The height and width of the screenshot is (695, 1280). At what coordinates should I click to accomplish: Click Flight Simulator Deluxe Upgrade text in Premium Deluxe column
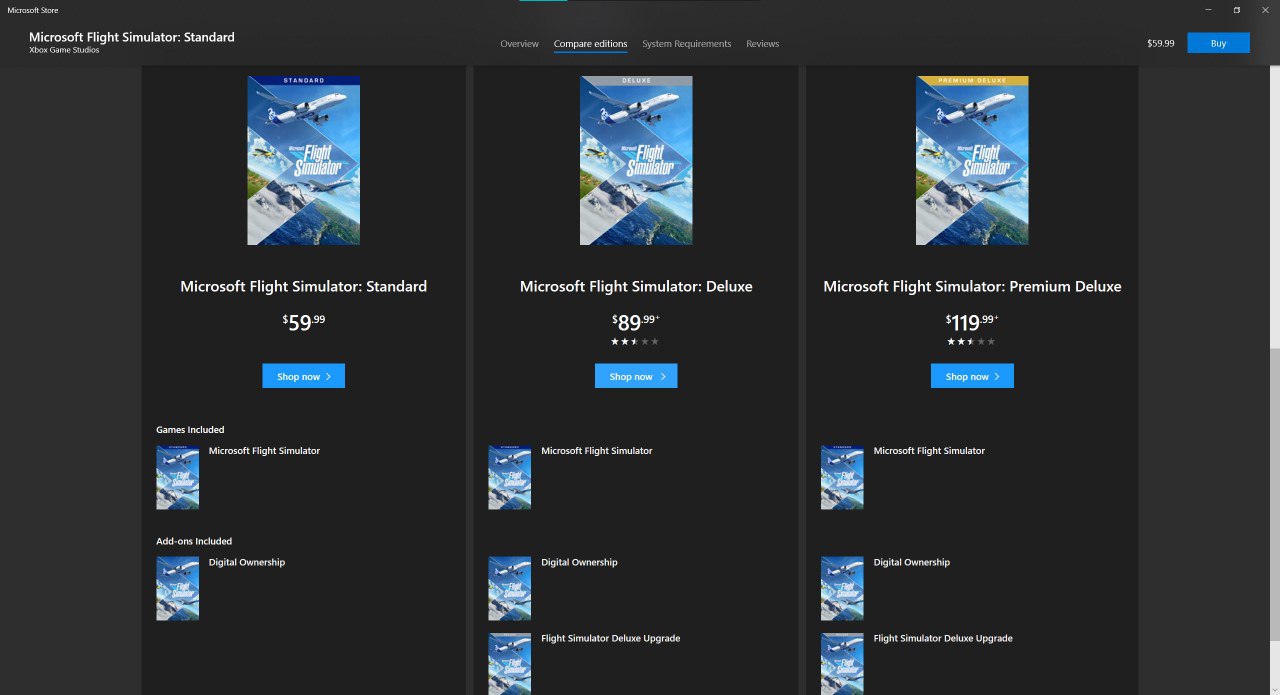pyautogui.click(x=943, y=638)
